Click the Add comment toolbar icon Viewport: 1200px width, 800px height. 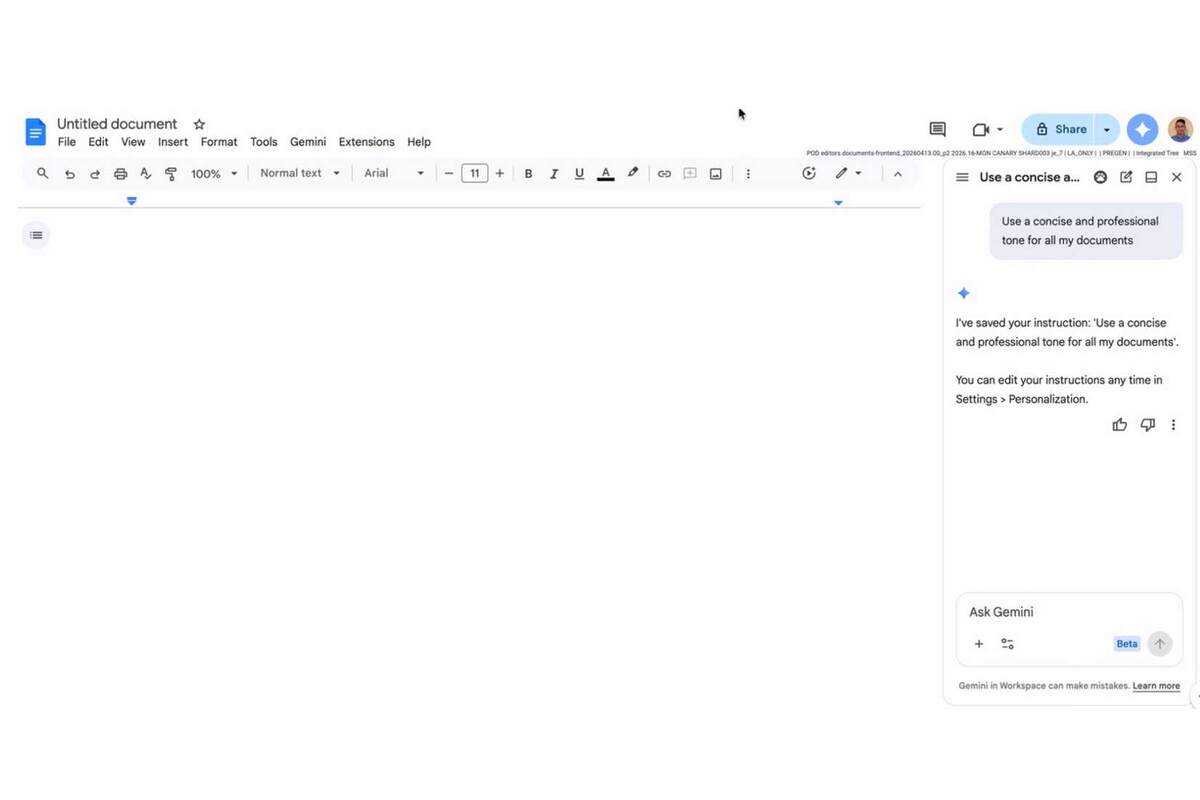(x=690, y=174)
